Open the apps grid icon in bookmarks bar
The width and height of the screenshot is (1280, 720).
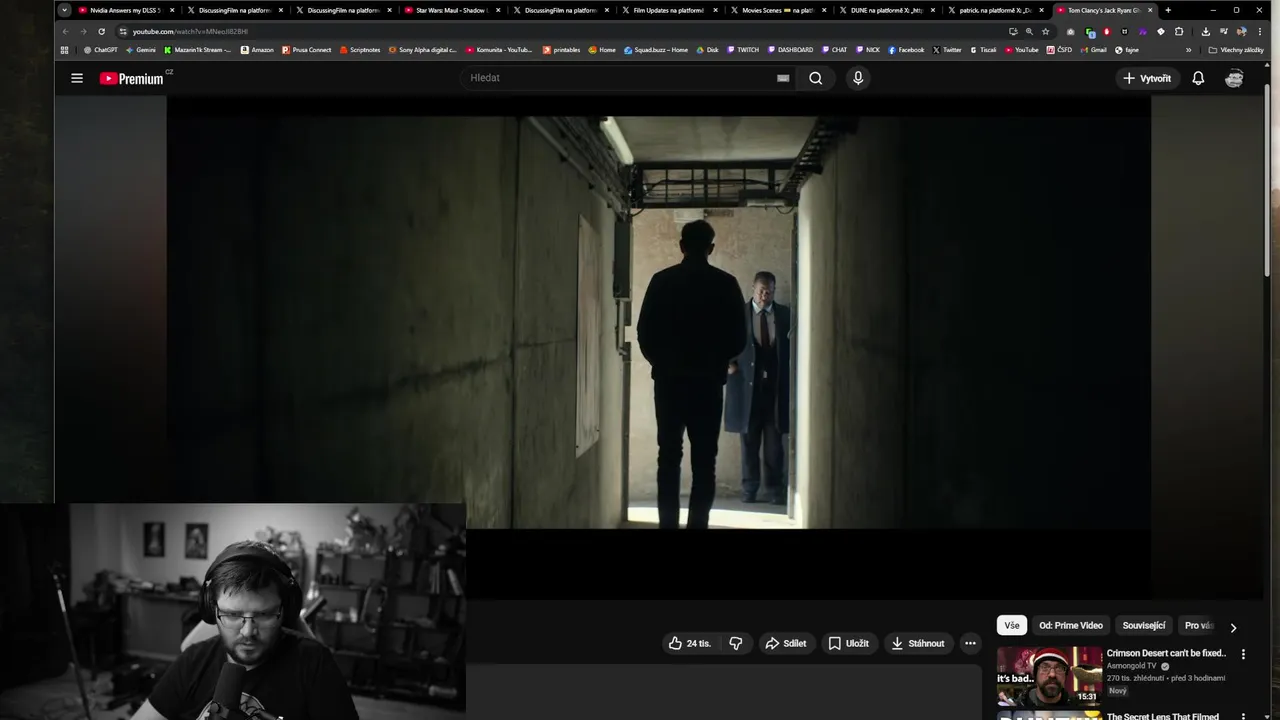click(65, 49)
